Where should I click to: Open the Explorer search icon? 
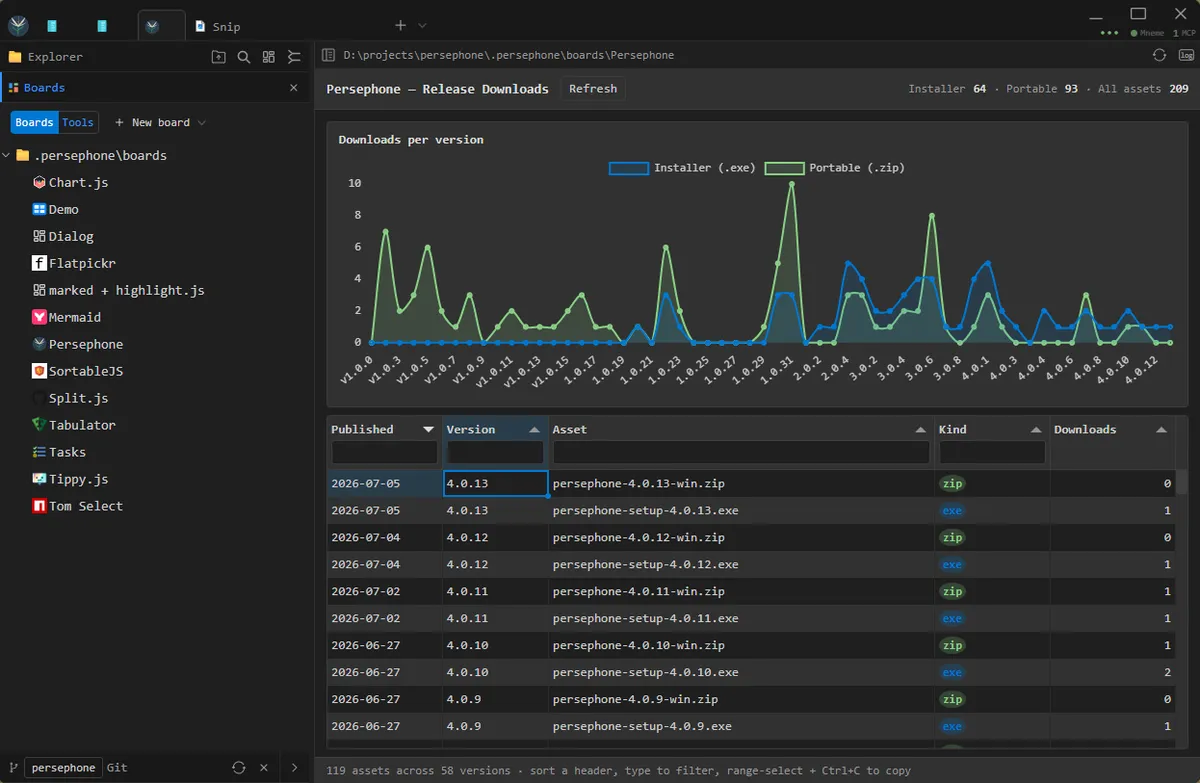pyautogui.click(x=244, y=57)
